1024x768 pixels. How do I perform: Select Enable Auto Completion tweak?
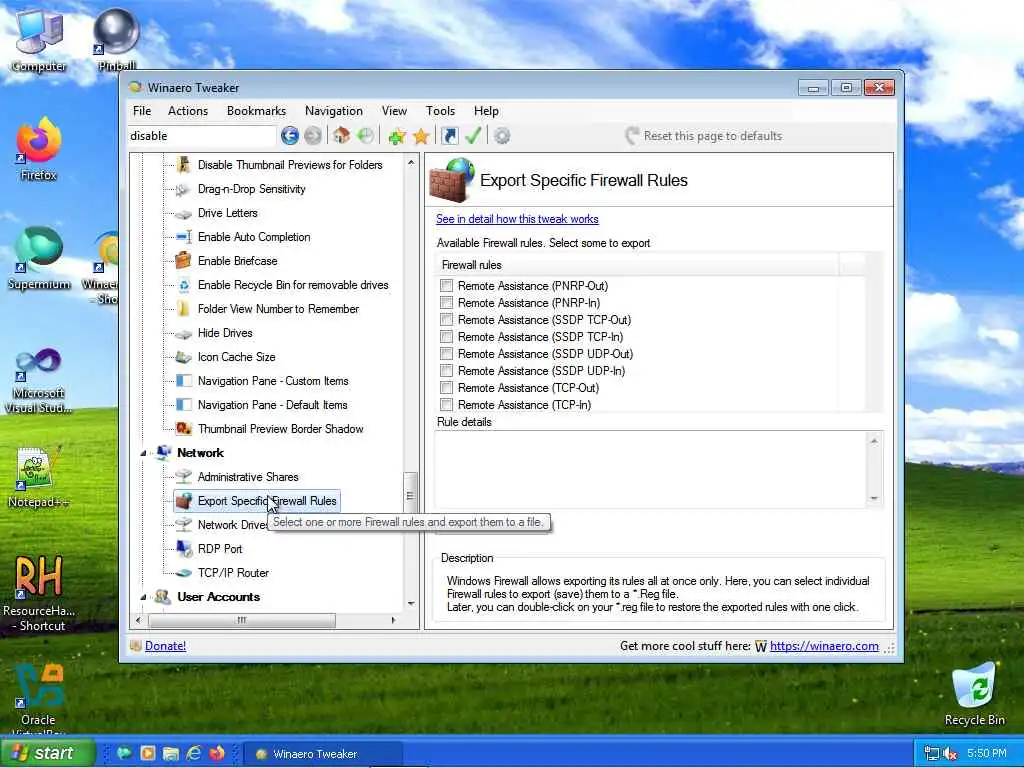(253, 237)
